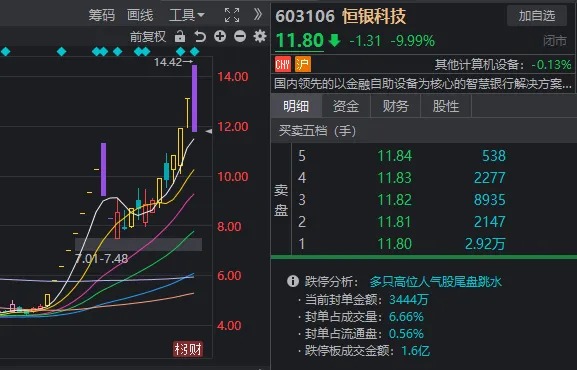Image resolution: width=577 pixels, height=370 pixels.
Task: Select sell level 3 price 11.82
Action: click(x=395, y=200)
